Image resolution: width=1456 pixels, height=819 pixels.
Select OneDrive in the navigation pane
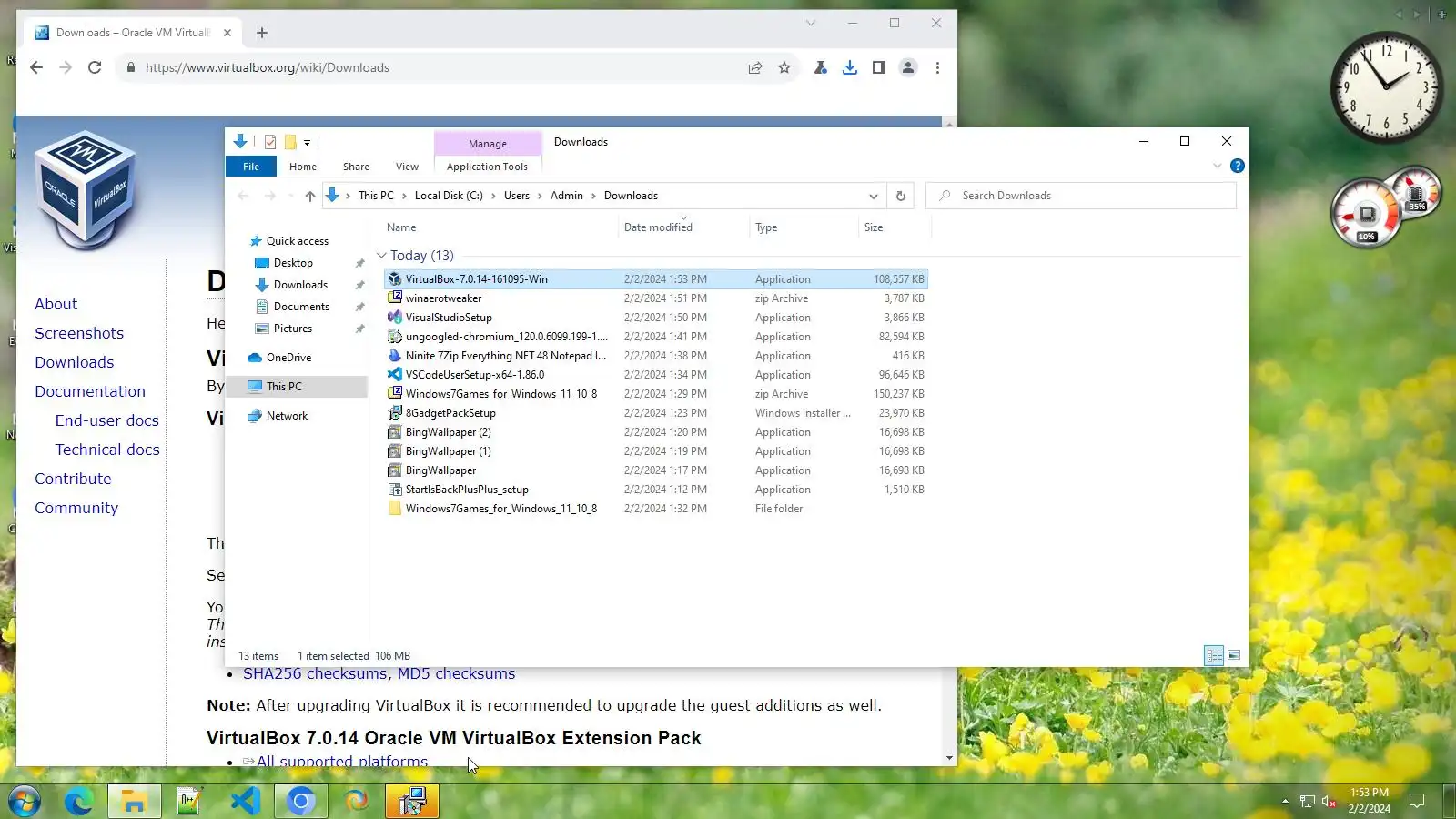click(x=288, y=358)
